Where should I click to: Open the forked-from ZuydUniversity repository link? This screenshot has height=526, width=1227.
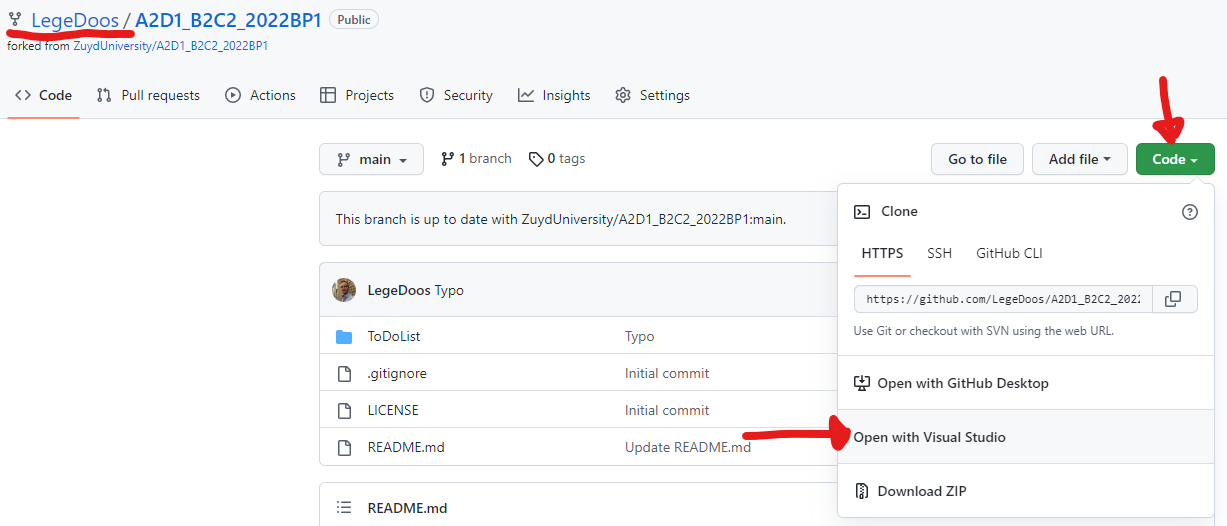tap(170, 46)
